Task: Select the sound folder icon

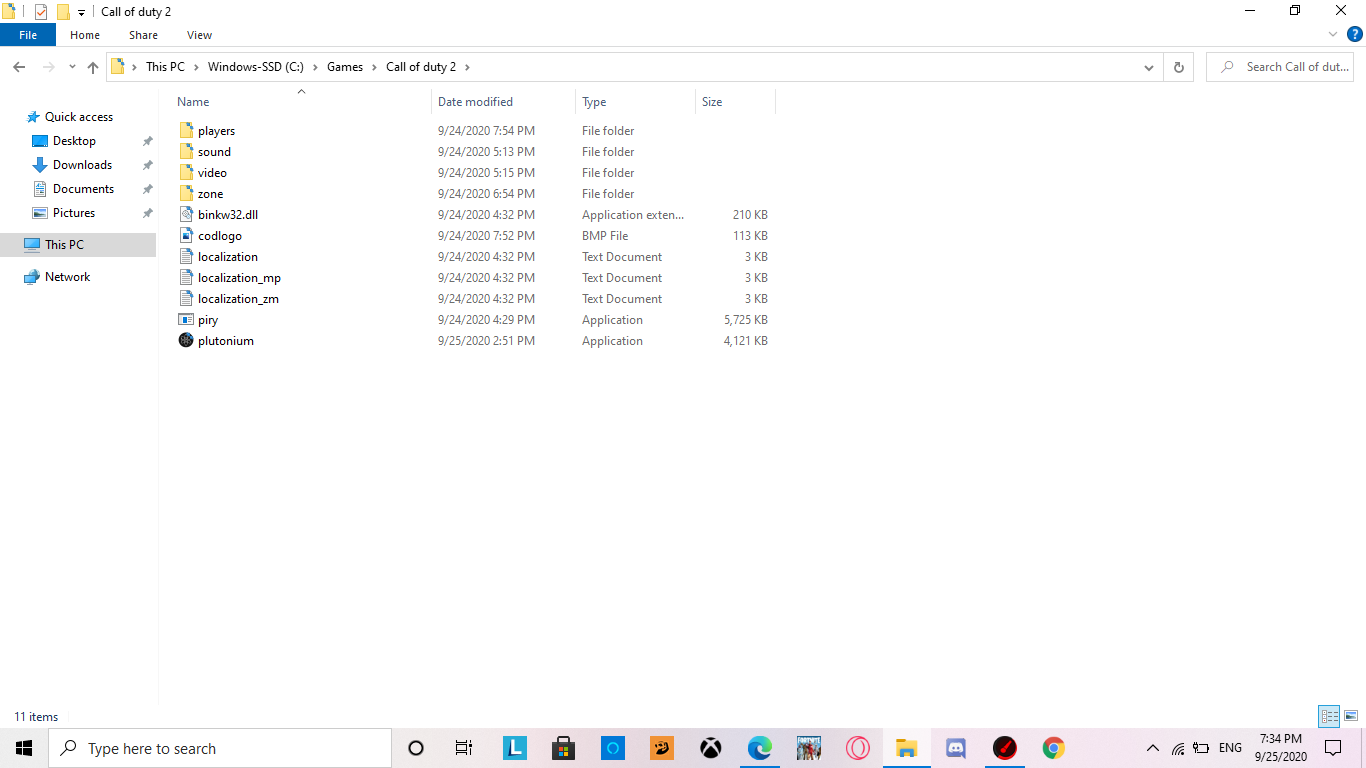Action: tap(186, 152)
